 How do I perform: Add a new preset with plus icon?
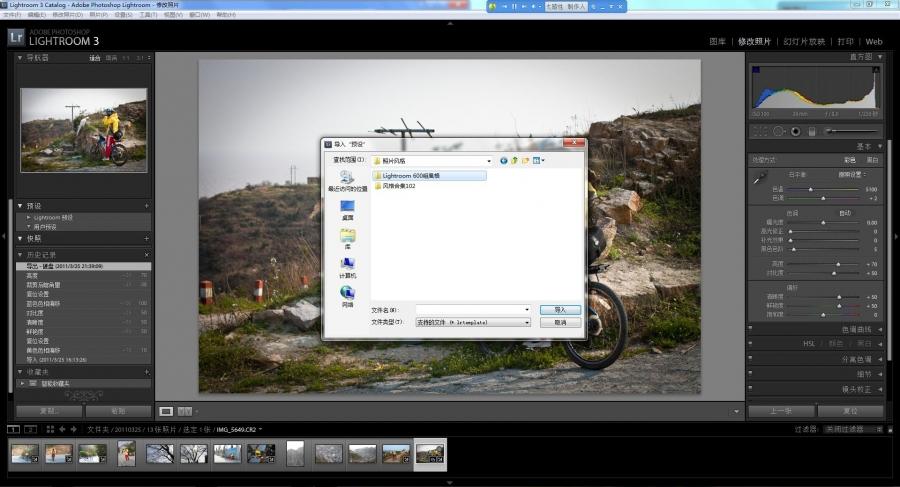coord(146,206)
